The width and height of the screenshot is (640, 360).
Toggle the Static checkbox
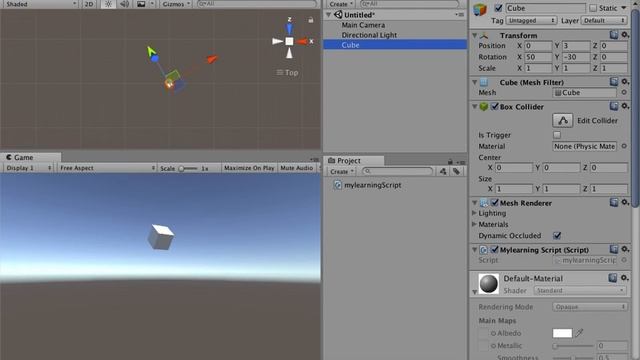[593, 8]
